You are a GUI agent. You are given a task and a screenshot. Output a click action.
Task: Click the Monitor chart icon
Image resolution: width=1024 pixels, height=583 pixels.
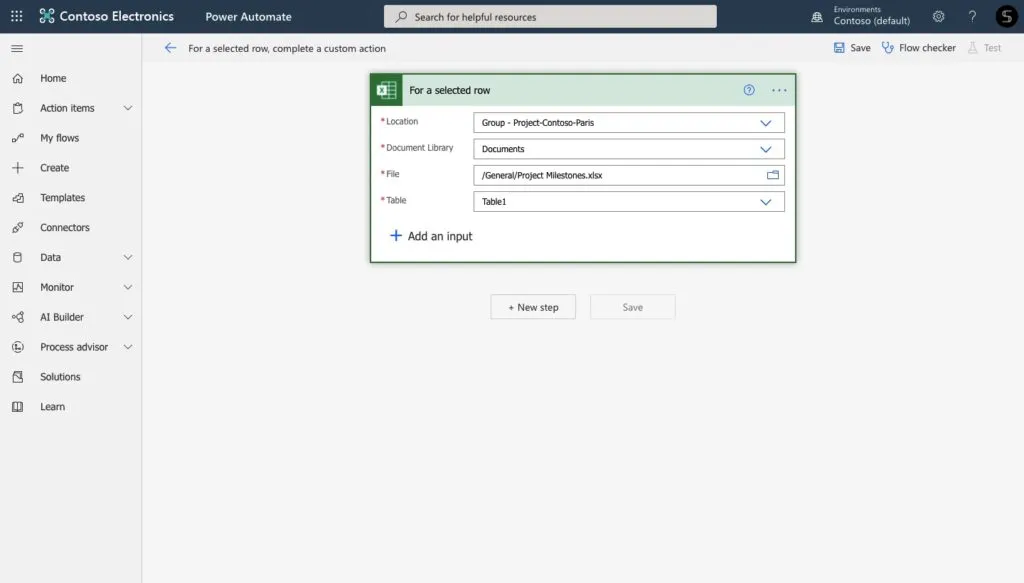point(18,287)
